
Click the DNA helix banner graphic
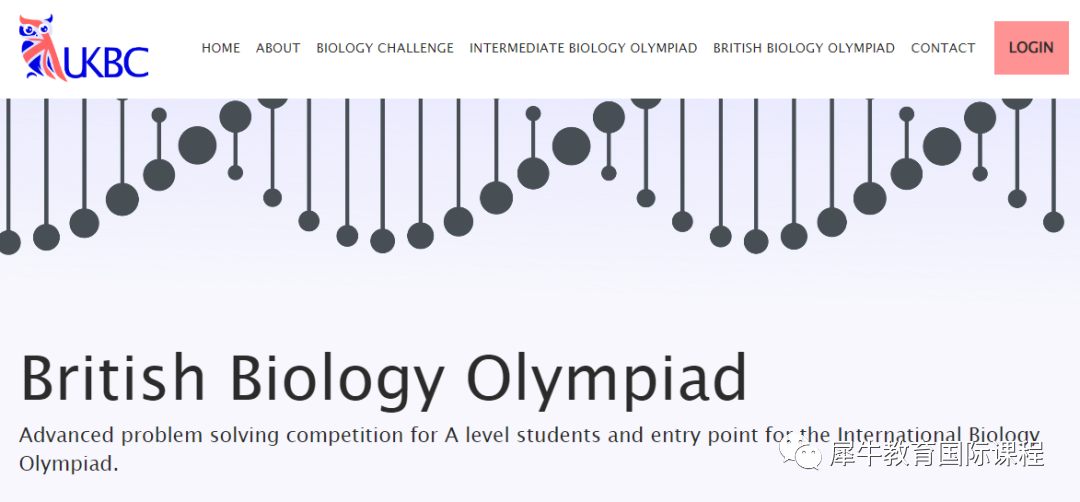click(540, 176)
